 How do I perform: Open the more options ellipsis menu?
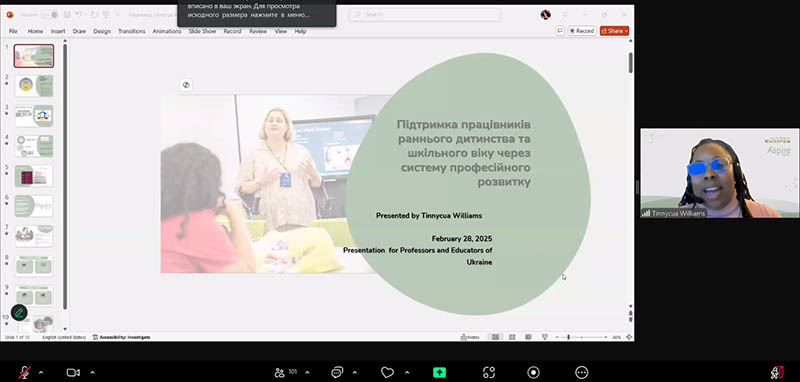click(x=582, y=373)
